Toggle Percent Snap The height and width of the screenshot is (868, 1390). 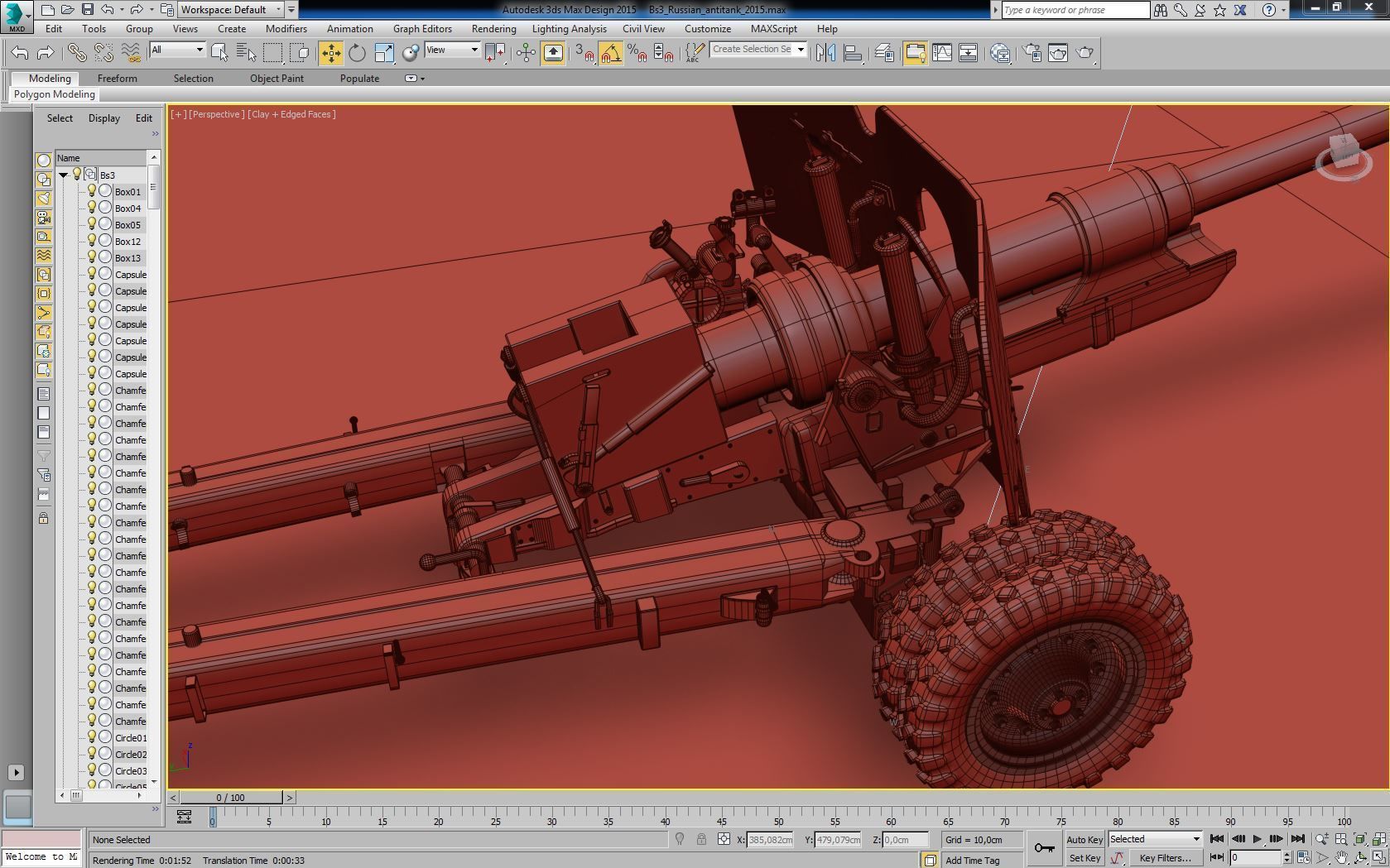pyautogui.click(x=637, y=53)
